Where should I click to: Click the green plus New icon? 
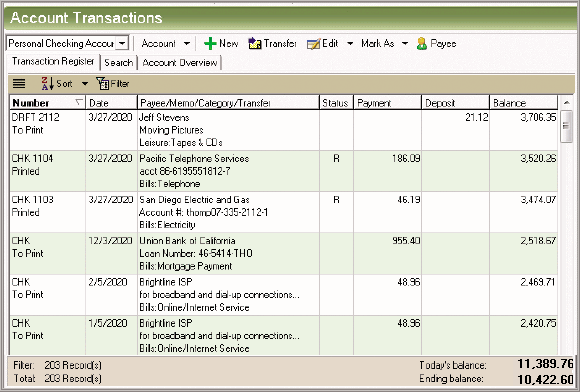[x=210, y=44]
